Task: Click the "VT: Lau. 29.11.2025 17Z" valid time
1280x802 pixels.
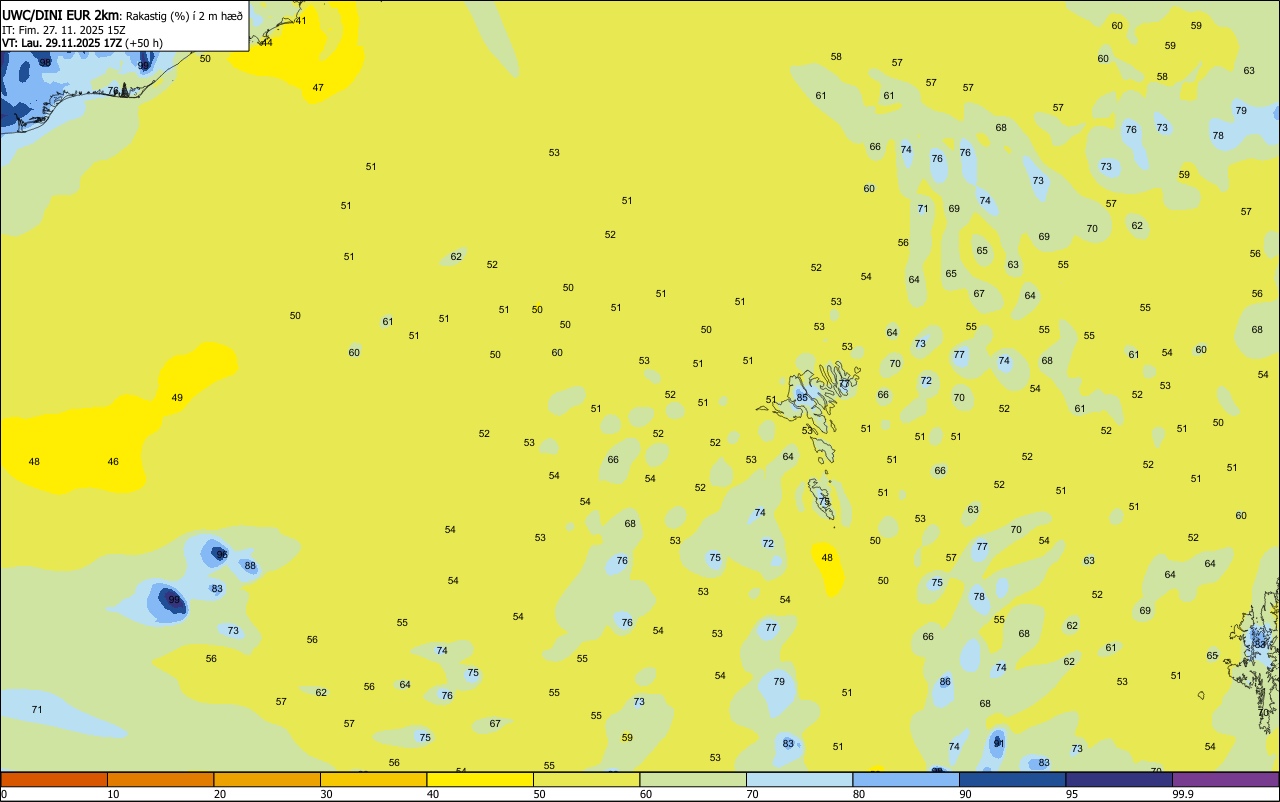Action: (62, 43)
